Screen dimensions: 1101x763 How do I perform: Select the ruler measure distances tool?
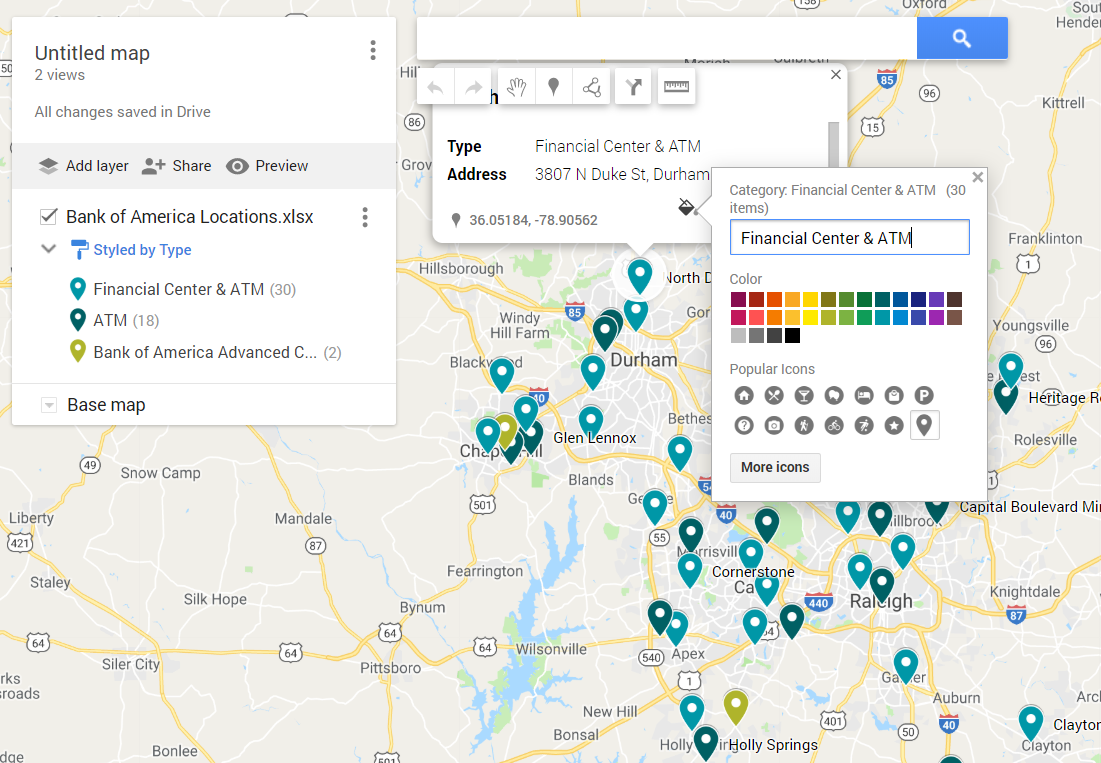pos(676,87)
